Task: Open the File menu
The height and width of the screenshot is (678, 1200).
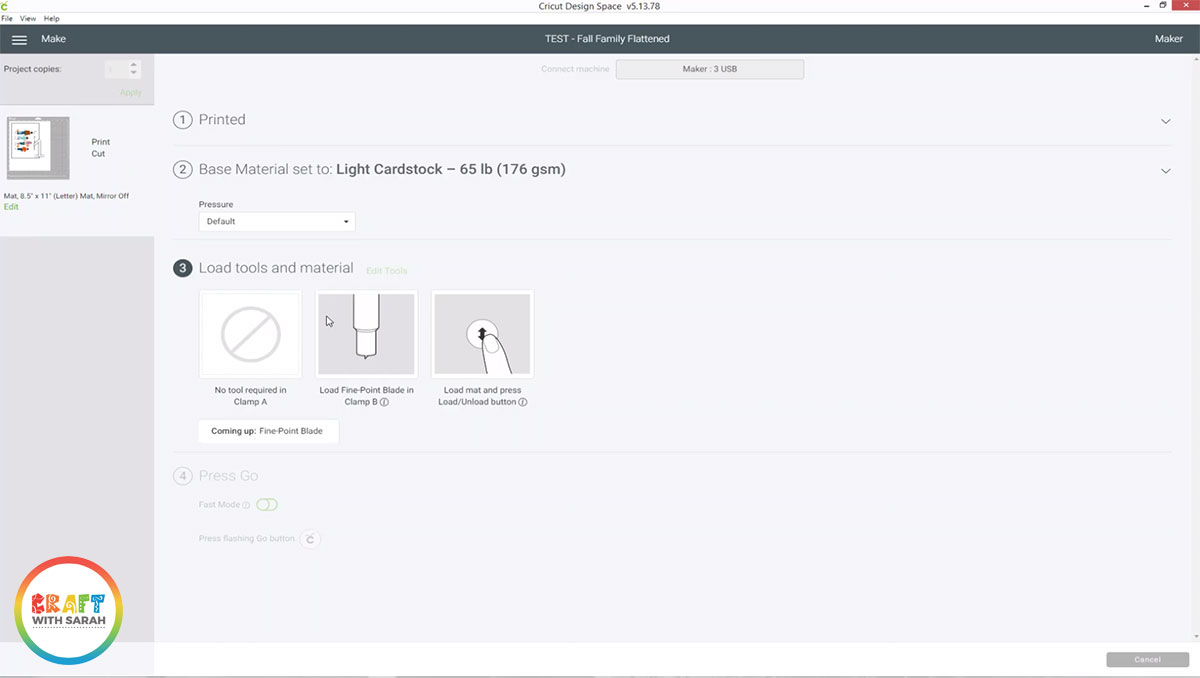Action: click(7, 18)
